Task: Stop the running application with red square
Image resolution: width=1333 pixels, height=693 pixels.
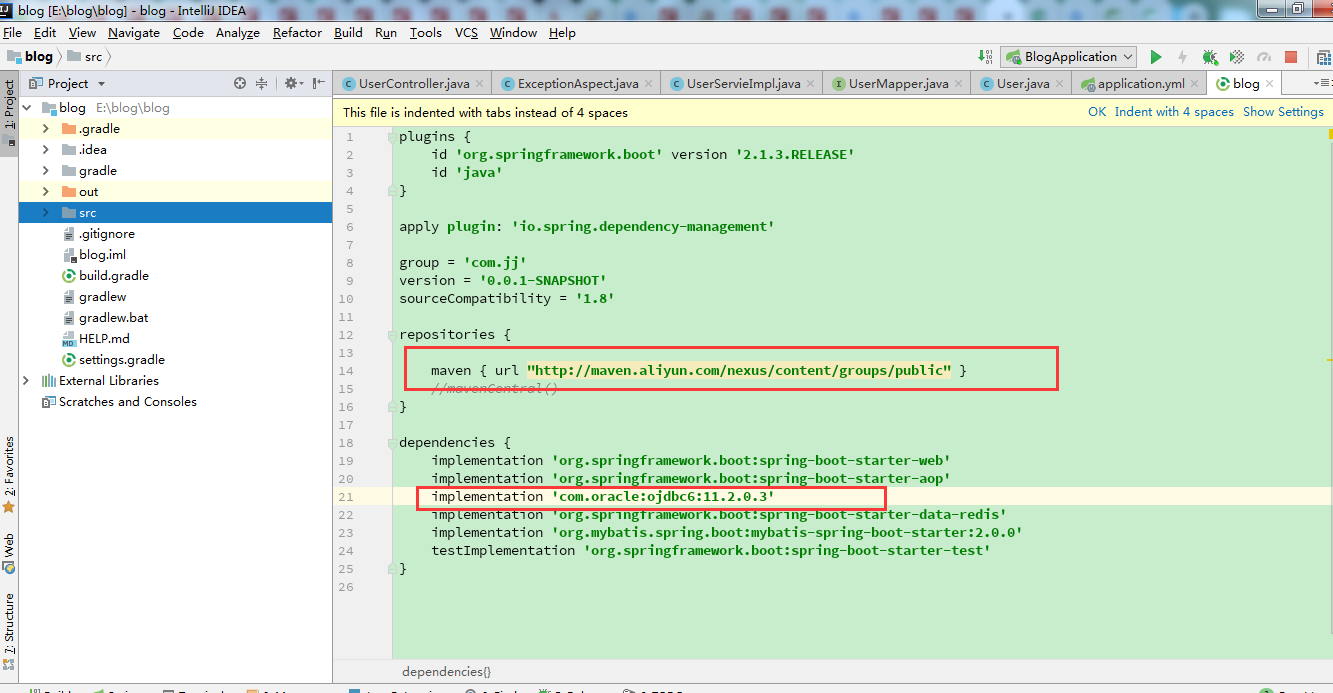Action: [1291, 57]
